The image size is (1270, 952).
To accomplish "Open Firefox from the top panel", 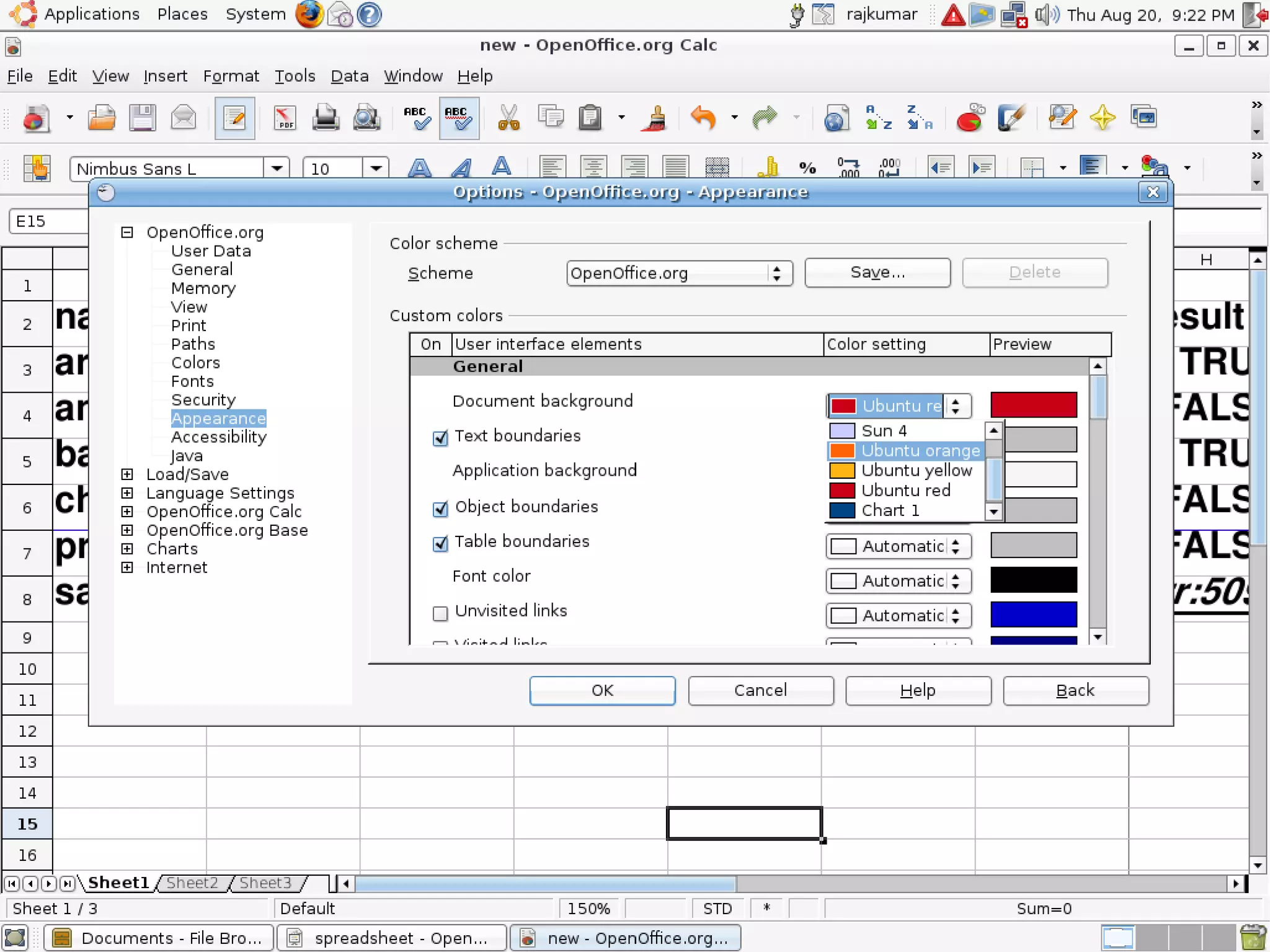I will point(309,14).
